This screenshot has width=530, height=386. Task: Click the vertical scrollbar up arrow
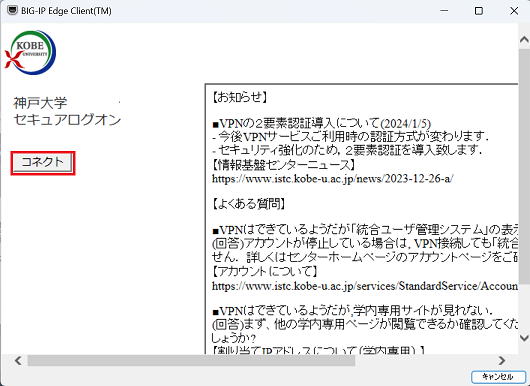[x=524, y=40]
